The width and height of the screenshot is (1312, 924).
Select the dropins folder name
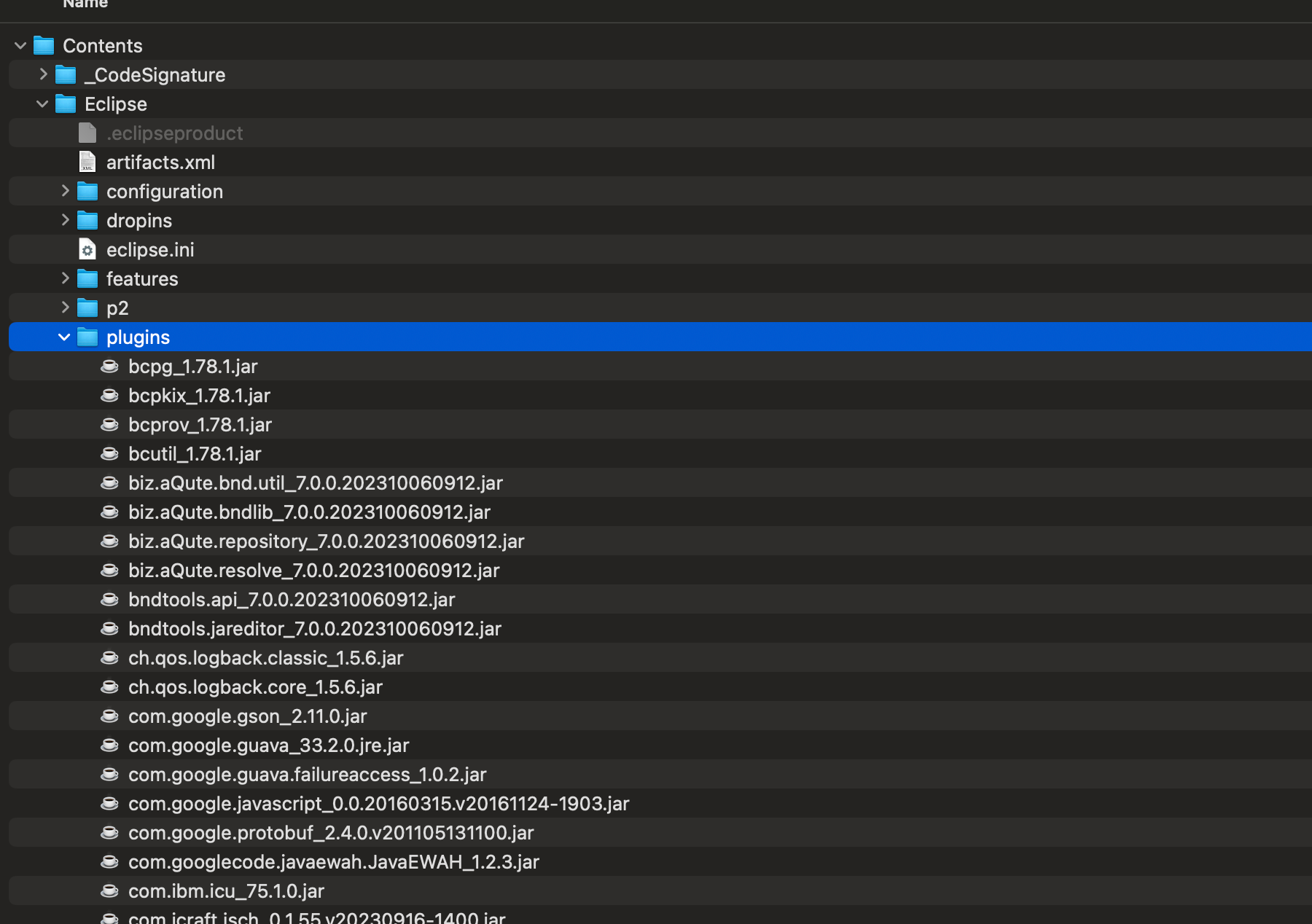coord(139,221)
